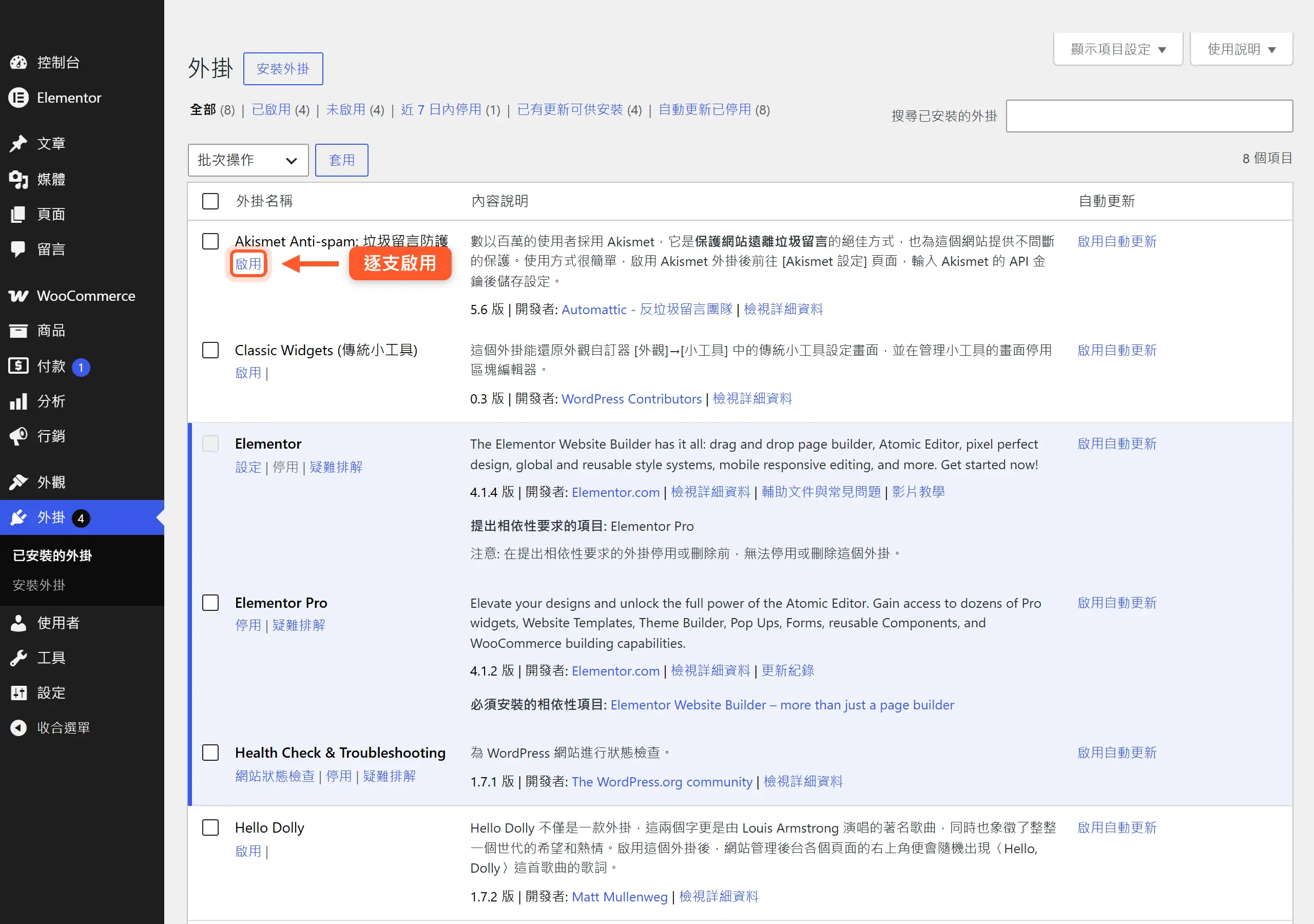Show 自動更新已停用 plugins
Screen dimensions: 1314x924
(705, 109)
